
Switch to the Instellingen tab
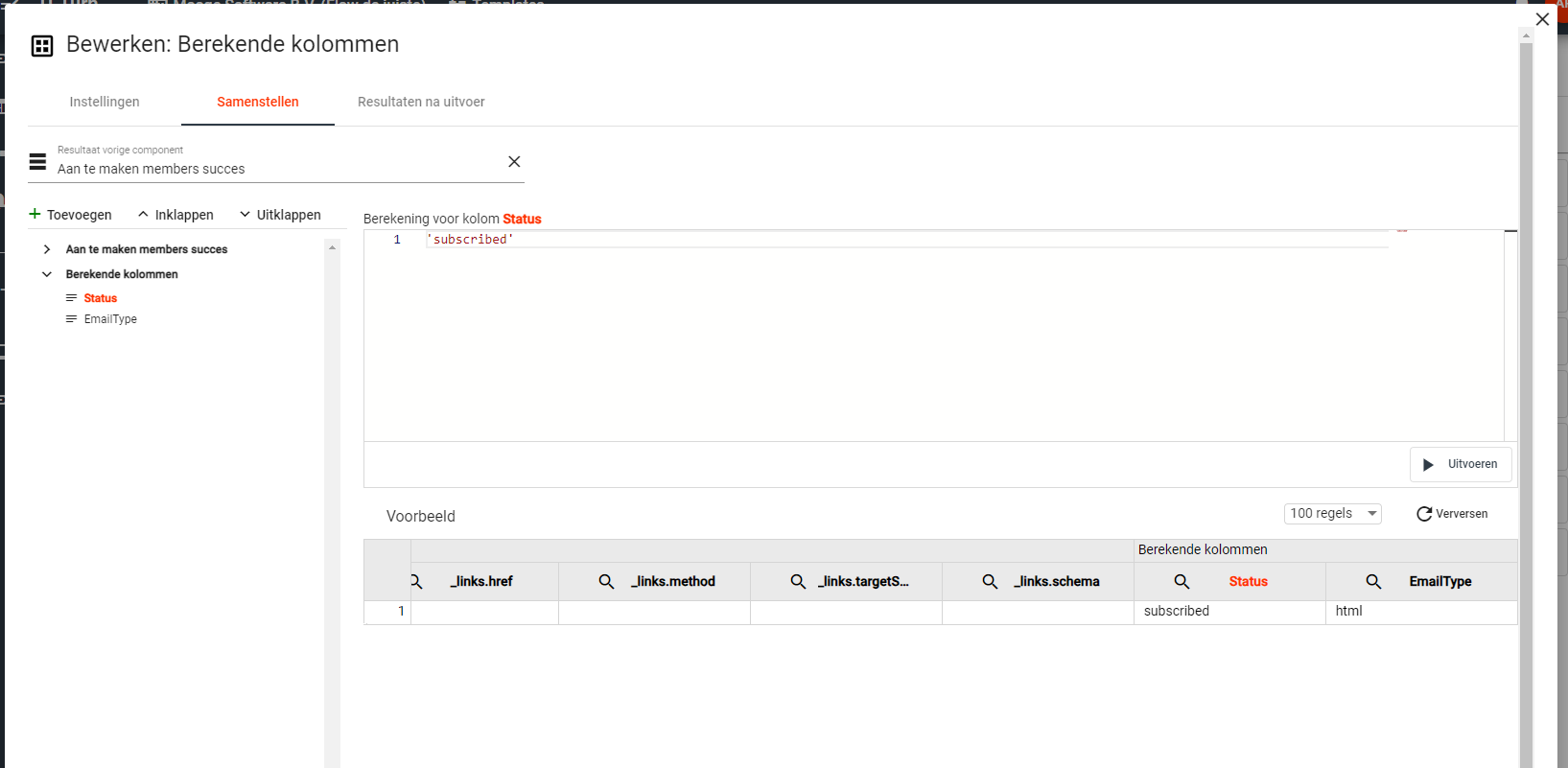[105, 102]
